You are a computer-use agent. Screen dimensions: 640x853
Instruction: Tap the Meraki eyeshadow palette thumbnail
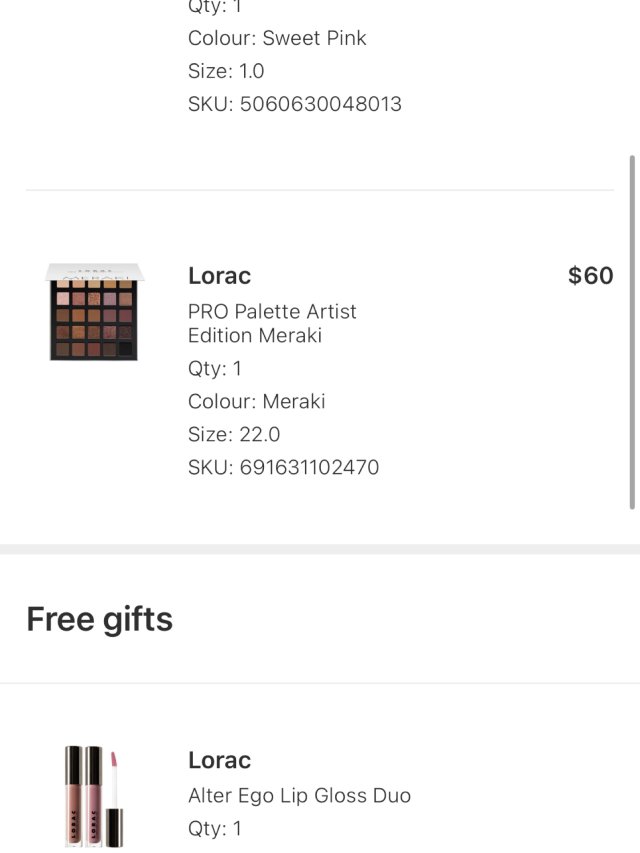click(x=94, y=312)
